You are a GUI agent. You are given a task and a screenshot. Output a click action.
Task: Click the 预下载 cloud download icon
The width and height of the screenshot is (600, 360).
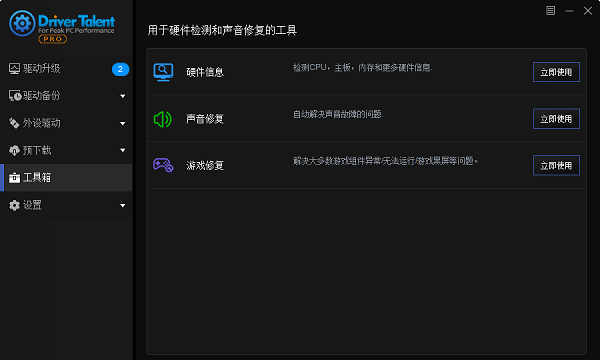click(14, 150)
